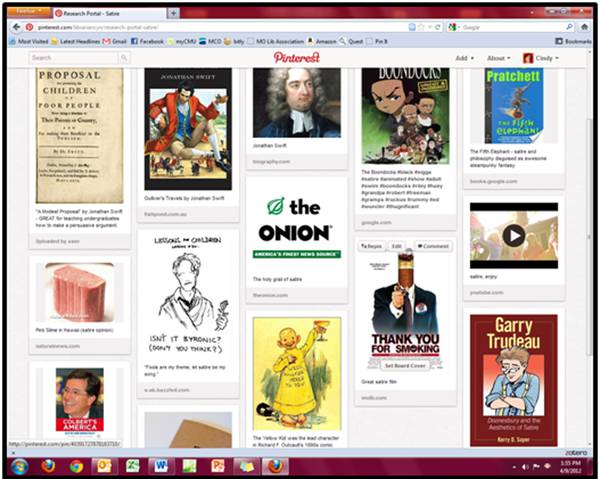Open the Most Visited bookmarks menu
Screen dimensions: 600x479
pyautogui.click(x=31, y=41)
